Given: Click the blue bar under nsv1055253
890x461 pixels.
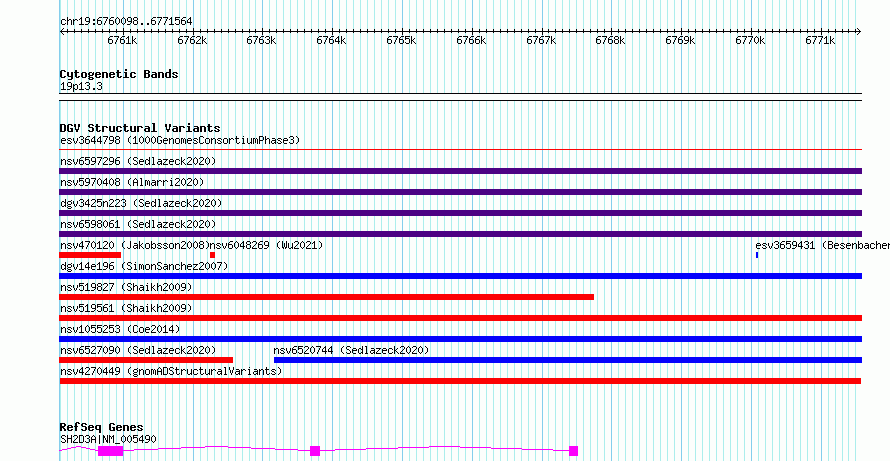Looking at the screenshot, I should (x=460, y=339).
